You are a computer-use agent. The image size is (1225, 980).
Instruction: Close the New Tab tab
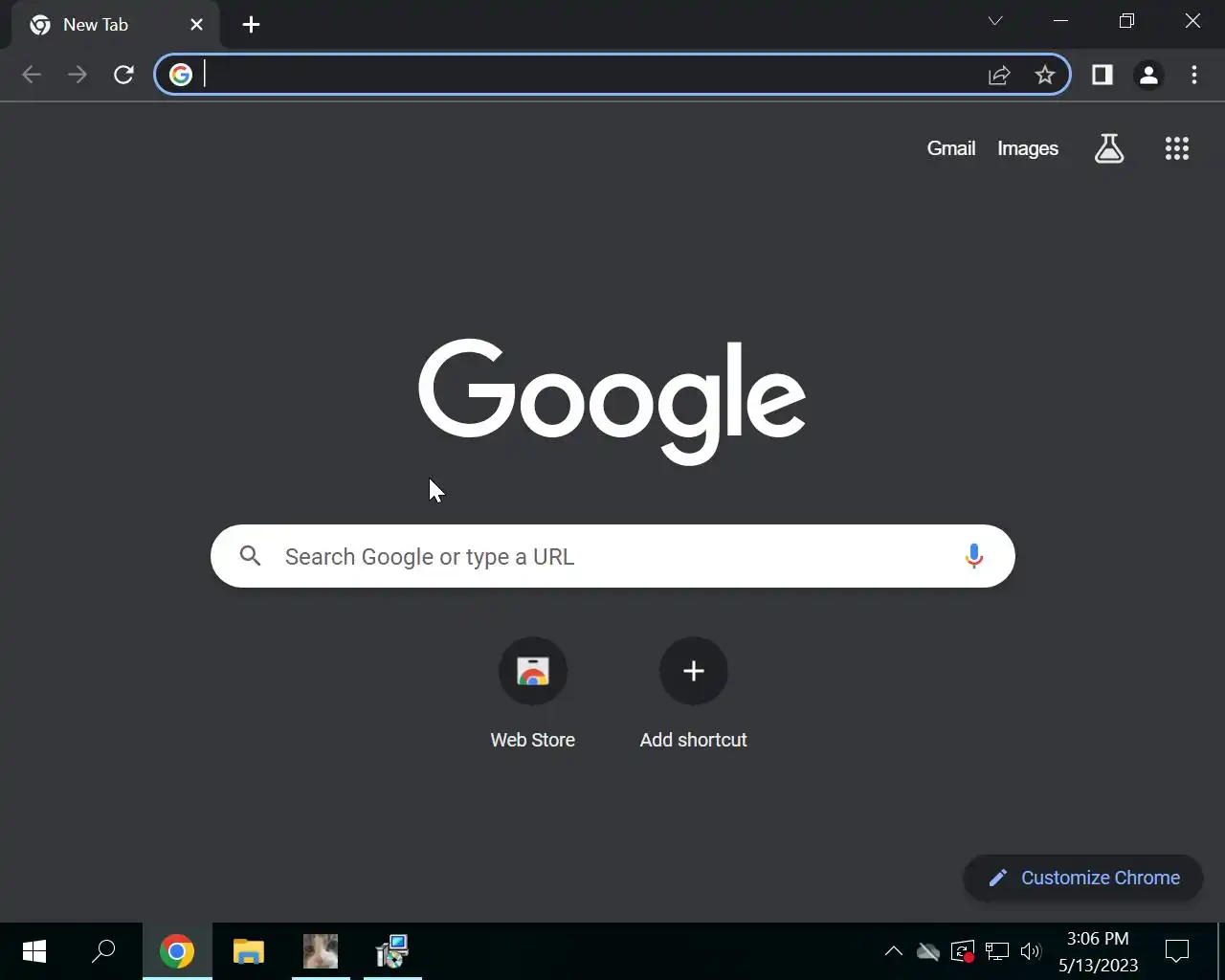(196, 25)
